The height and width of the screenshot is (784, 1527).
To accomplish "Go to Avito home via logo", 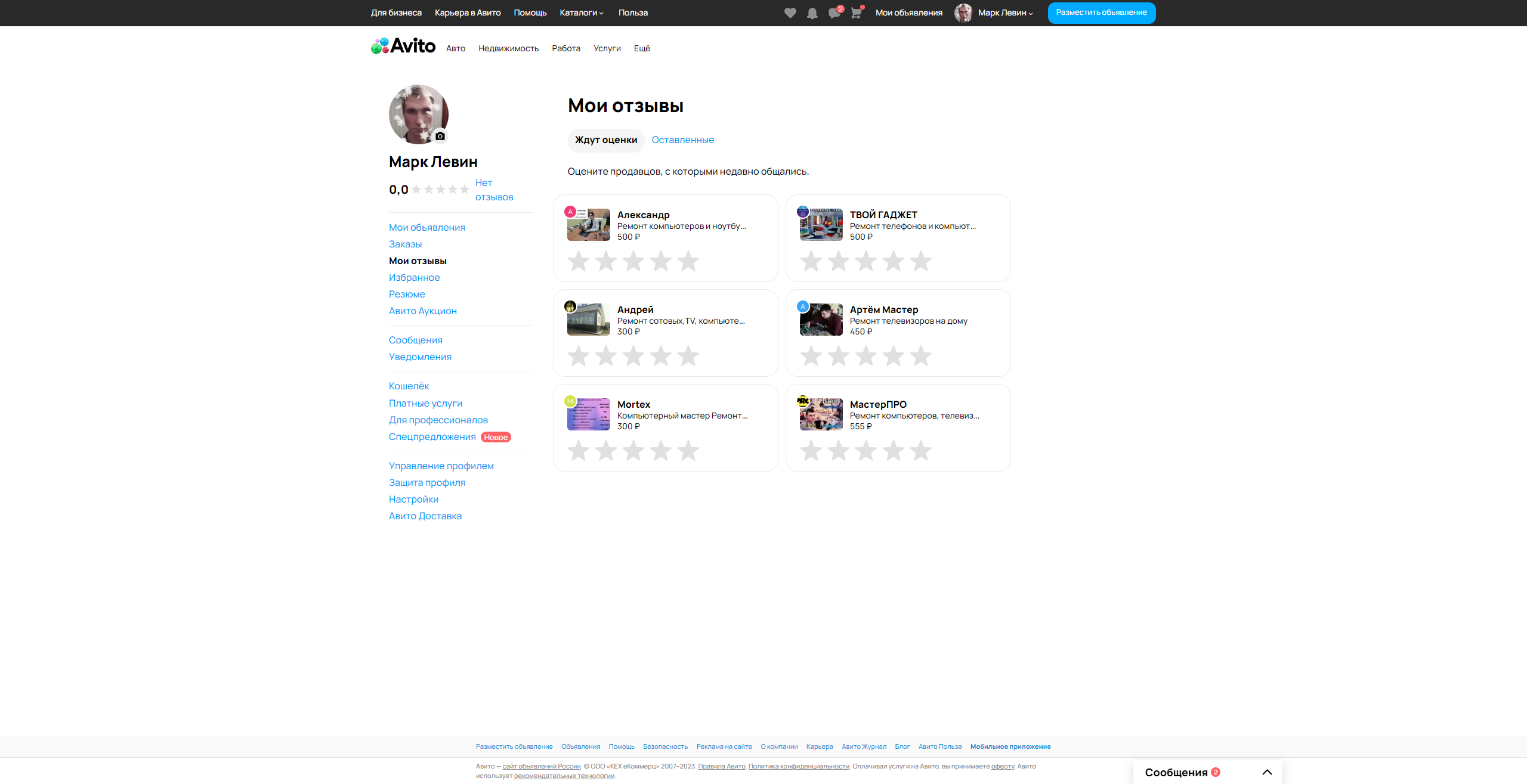I will point(403,46).
